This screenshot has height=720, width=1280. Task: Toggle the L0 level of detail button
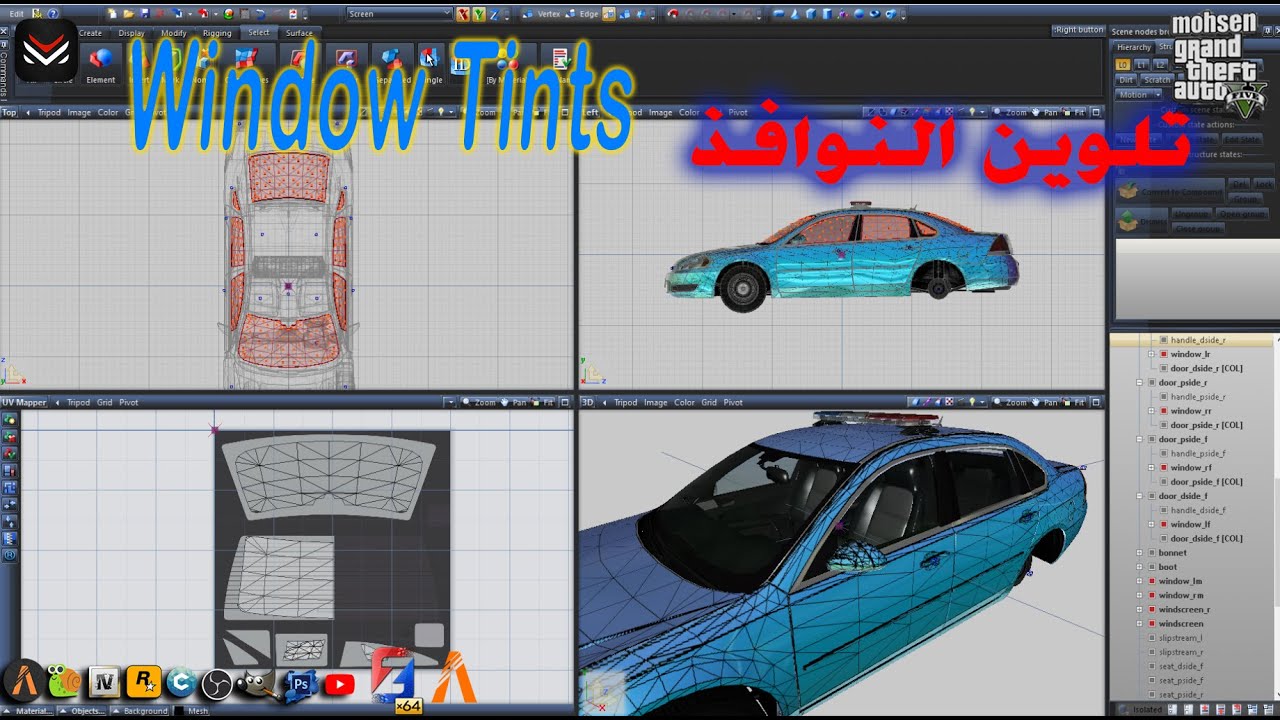click(x=1124, y=64)
